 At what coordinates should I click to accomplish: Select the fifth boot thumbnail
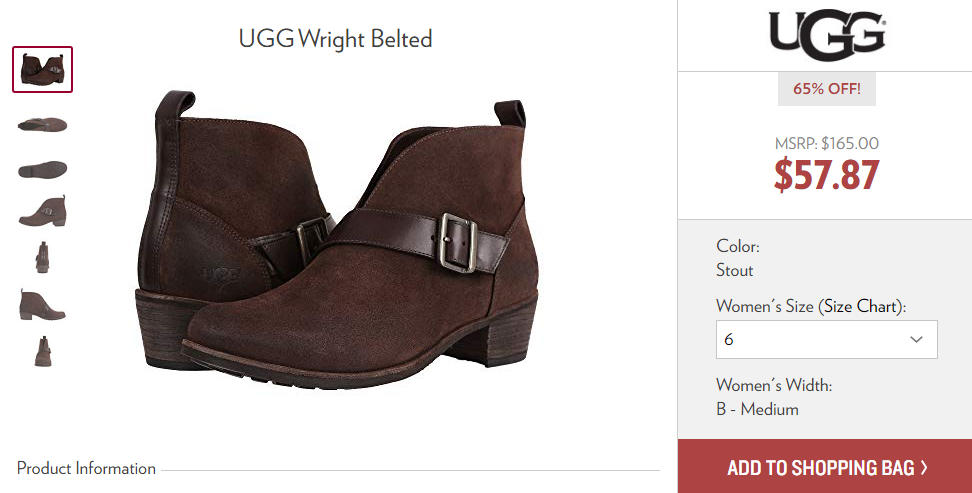coord(42,257)
